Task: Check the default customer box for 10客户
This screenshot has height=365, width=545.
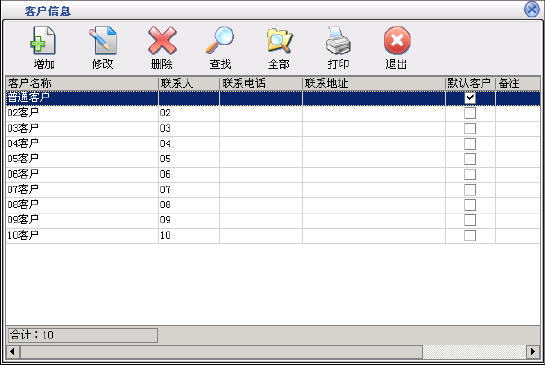Action: (470, 235)
